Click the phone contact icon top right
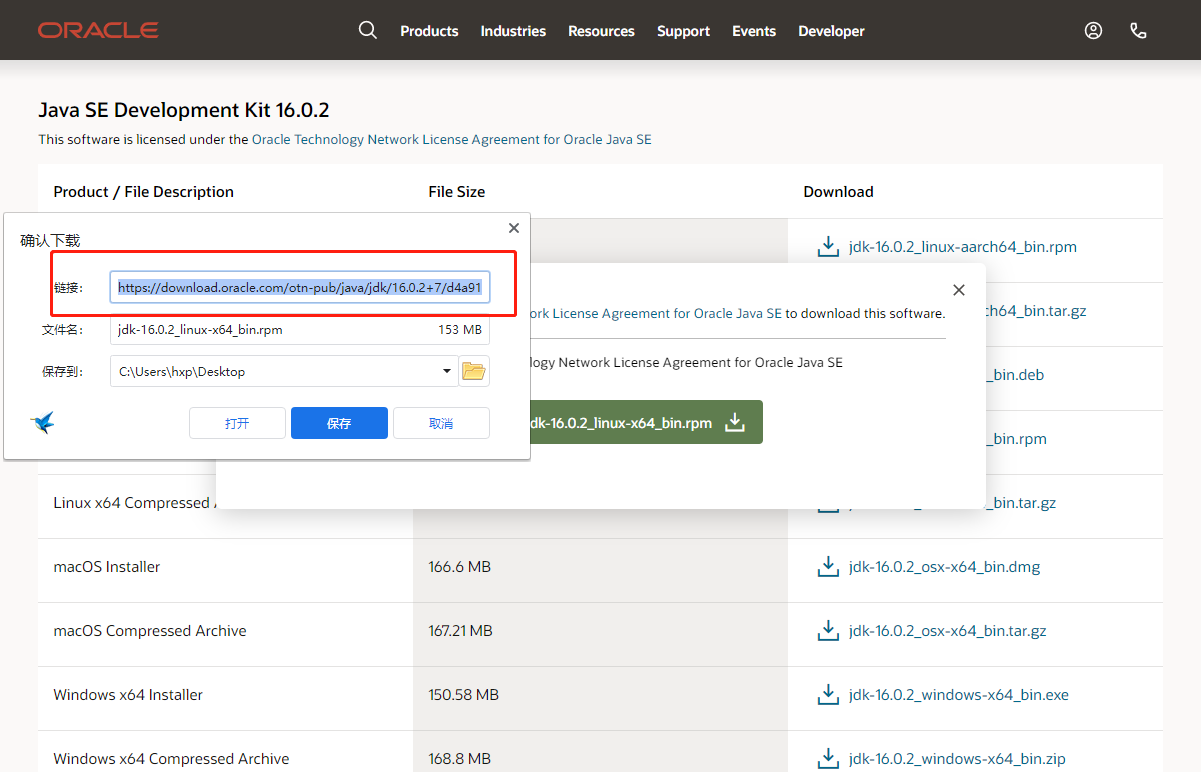This screenshot has height=772, width=1201. (1138, 30)
